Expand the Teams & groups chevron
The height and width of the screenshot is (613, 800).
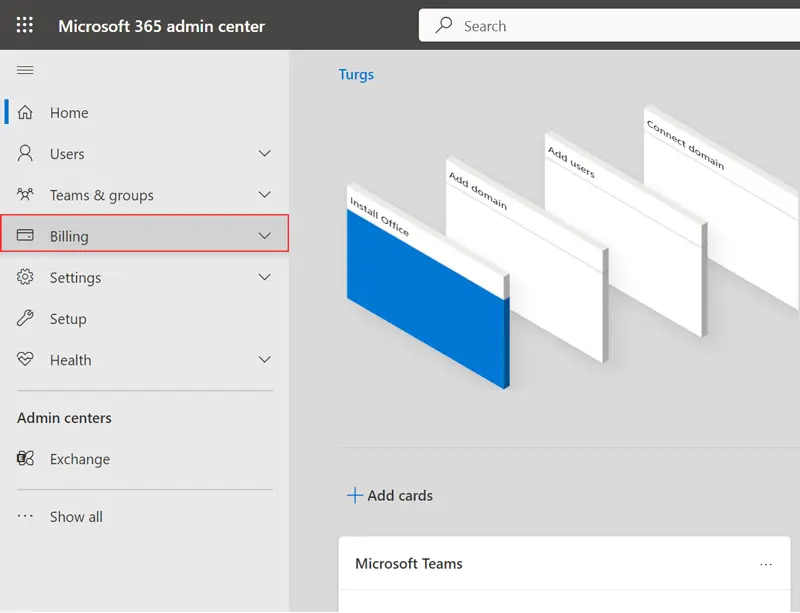tap(265, 195)
